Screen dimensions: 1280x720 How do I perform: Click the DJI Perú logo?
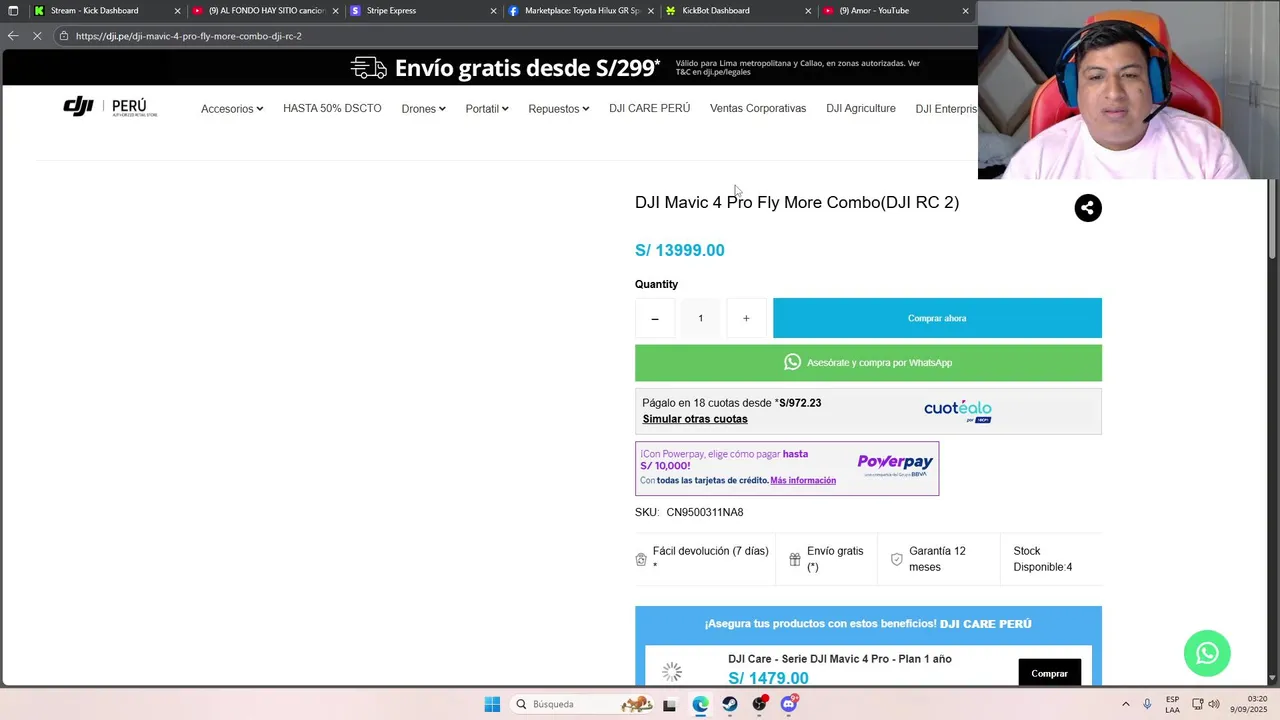[110, 107]
